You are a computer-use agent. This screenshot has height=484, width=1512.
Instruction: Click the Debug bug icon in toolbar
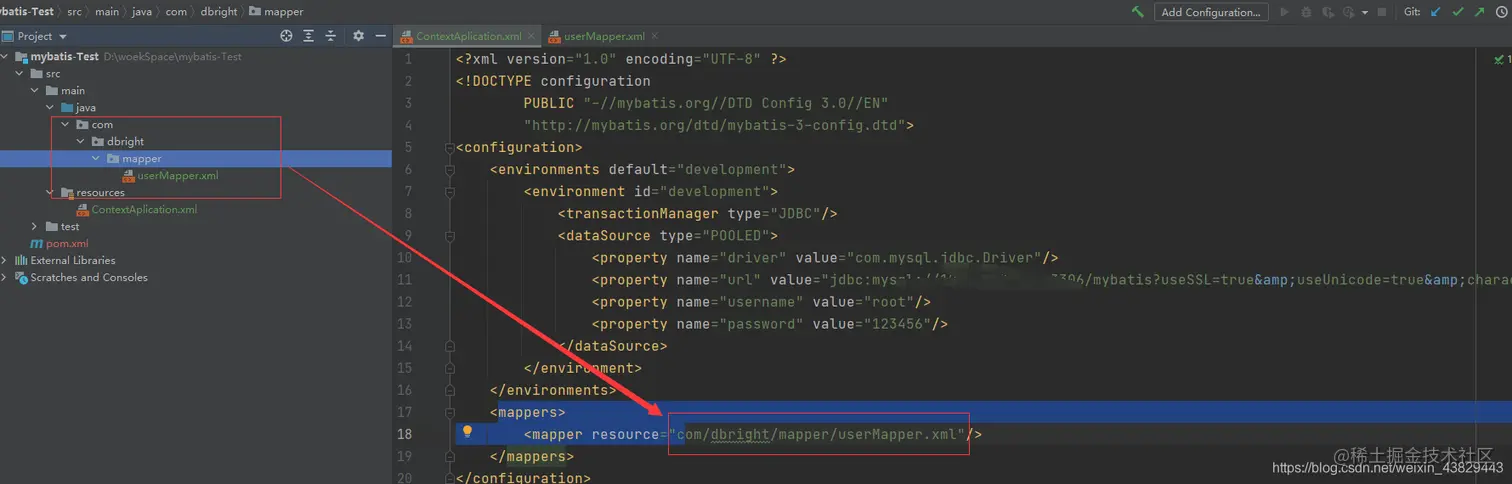click(x=1307, y=12)
